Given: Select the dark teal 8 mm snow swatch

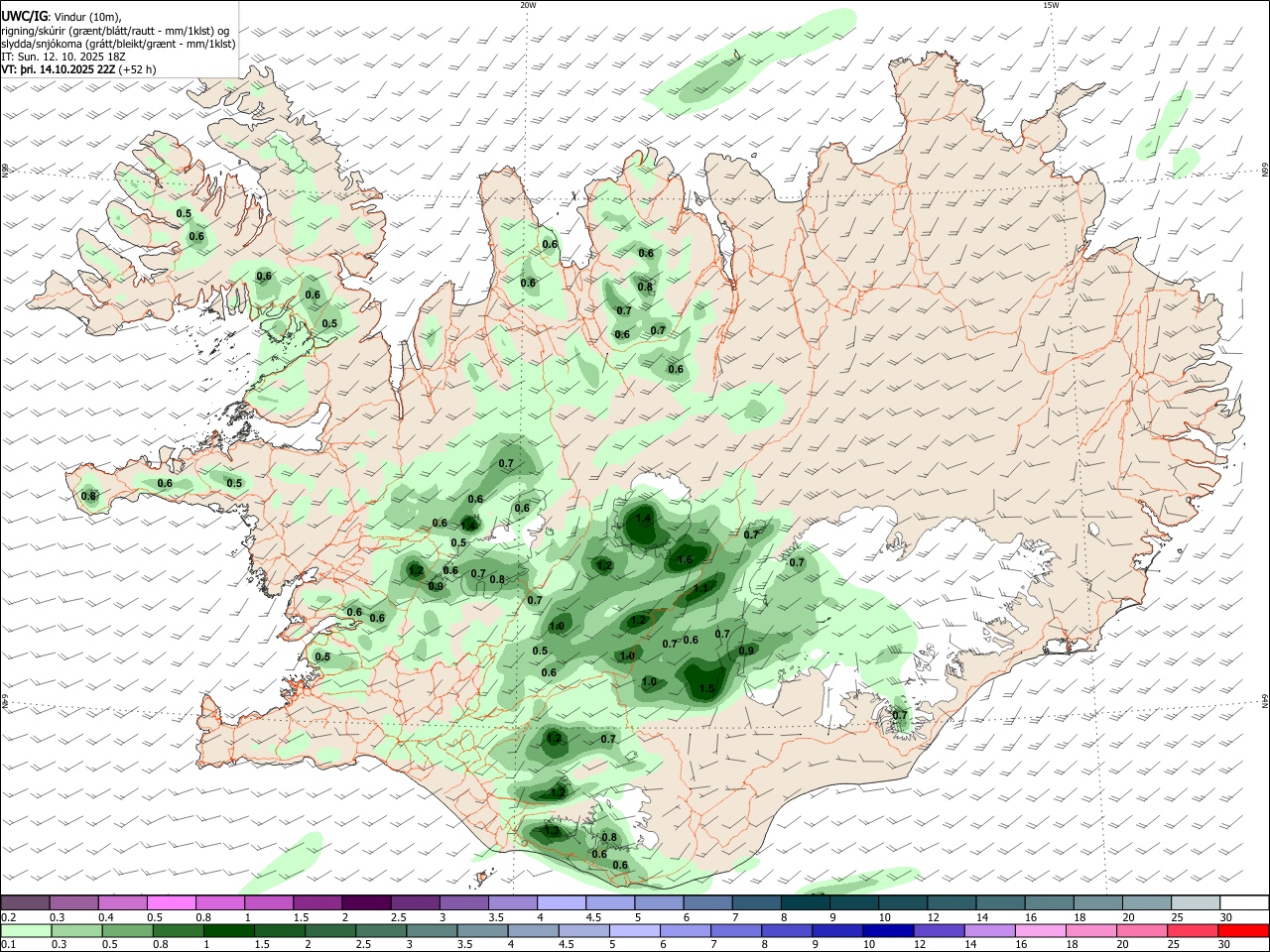Looking at the screenshot, I should (x=806, y=903).
